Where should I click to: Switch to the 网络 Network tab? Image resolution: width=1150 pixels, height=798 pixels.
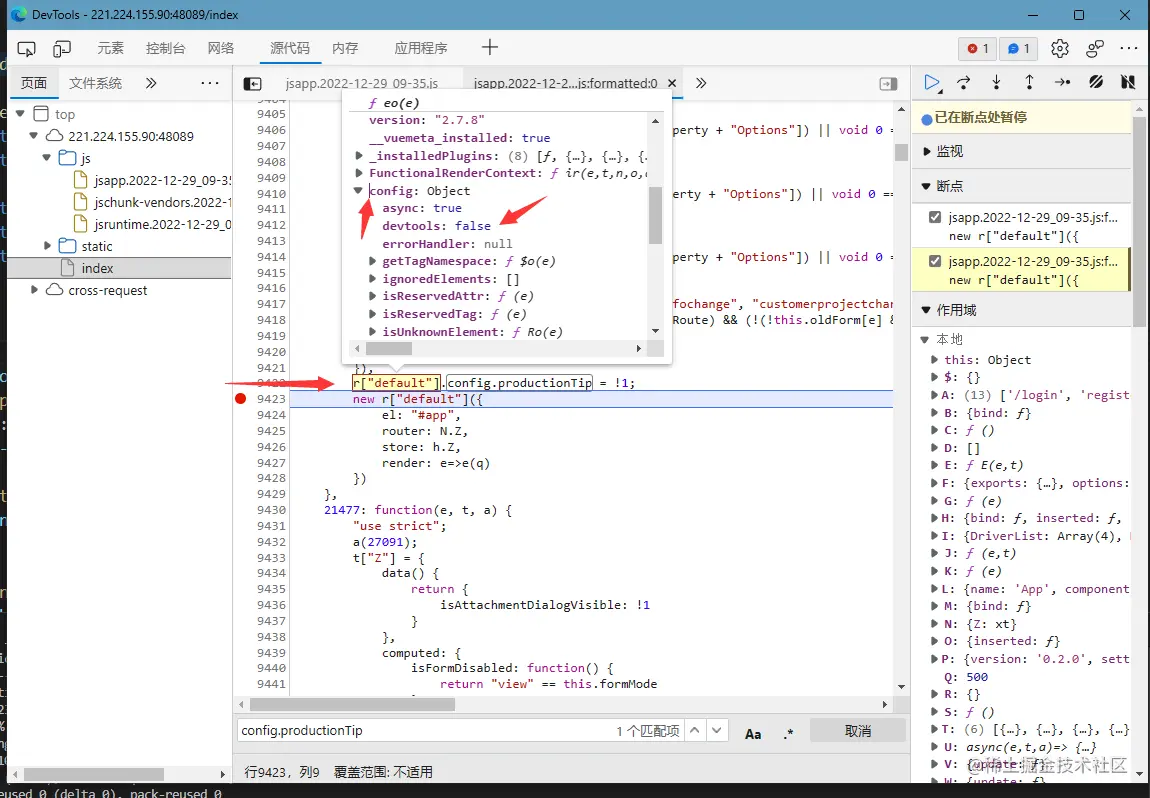[221, 48]
